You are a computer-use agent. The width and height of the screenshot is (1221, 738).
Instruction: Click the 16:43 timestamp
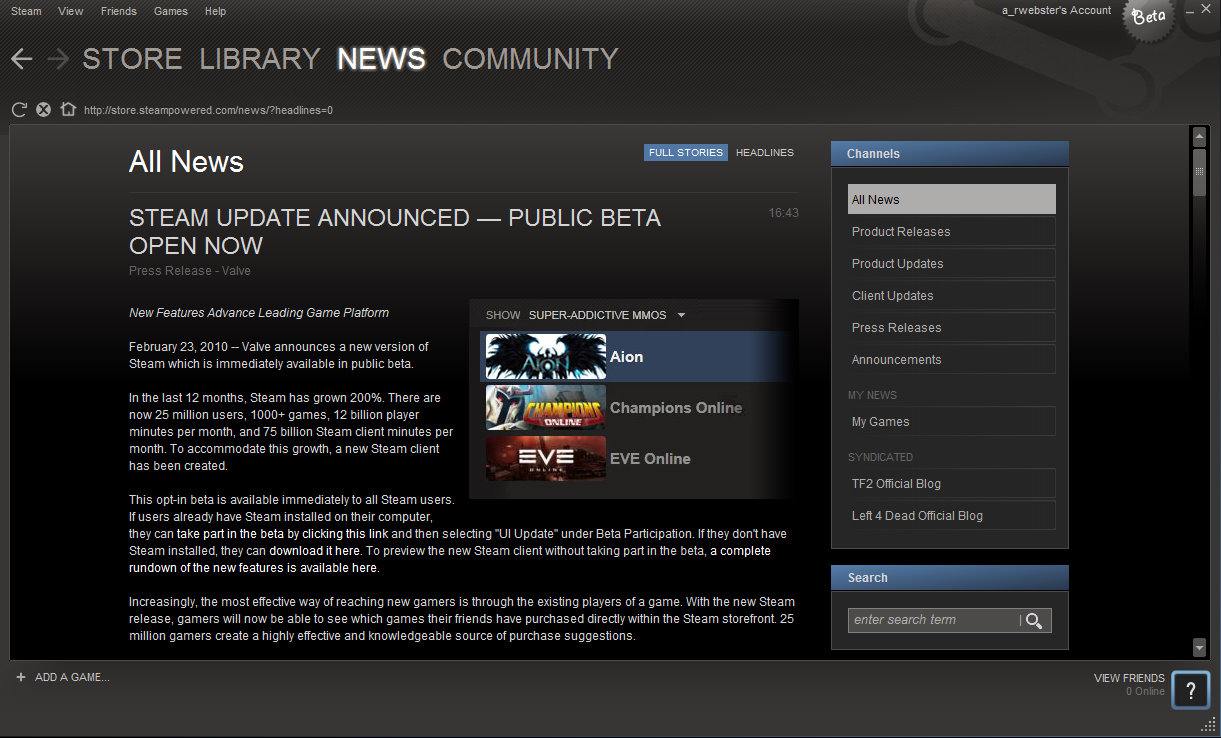click(783, 213)
